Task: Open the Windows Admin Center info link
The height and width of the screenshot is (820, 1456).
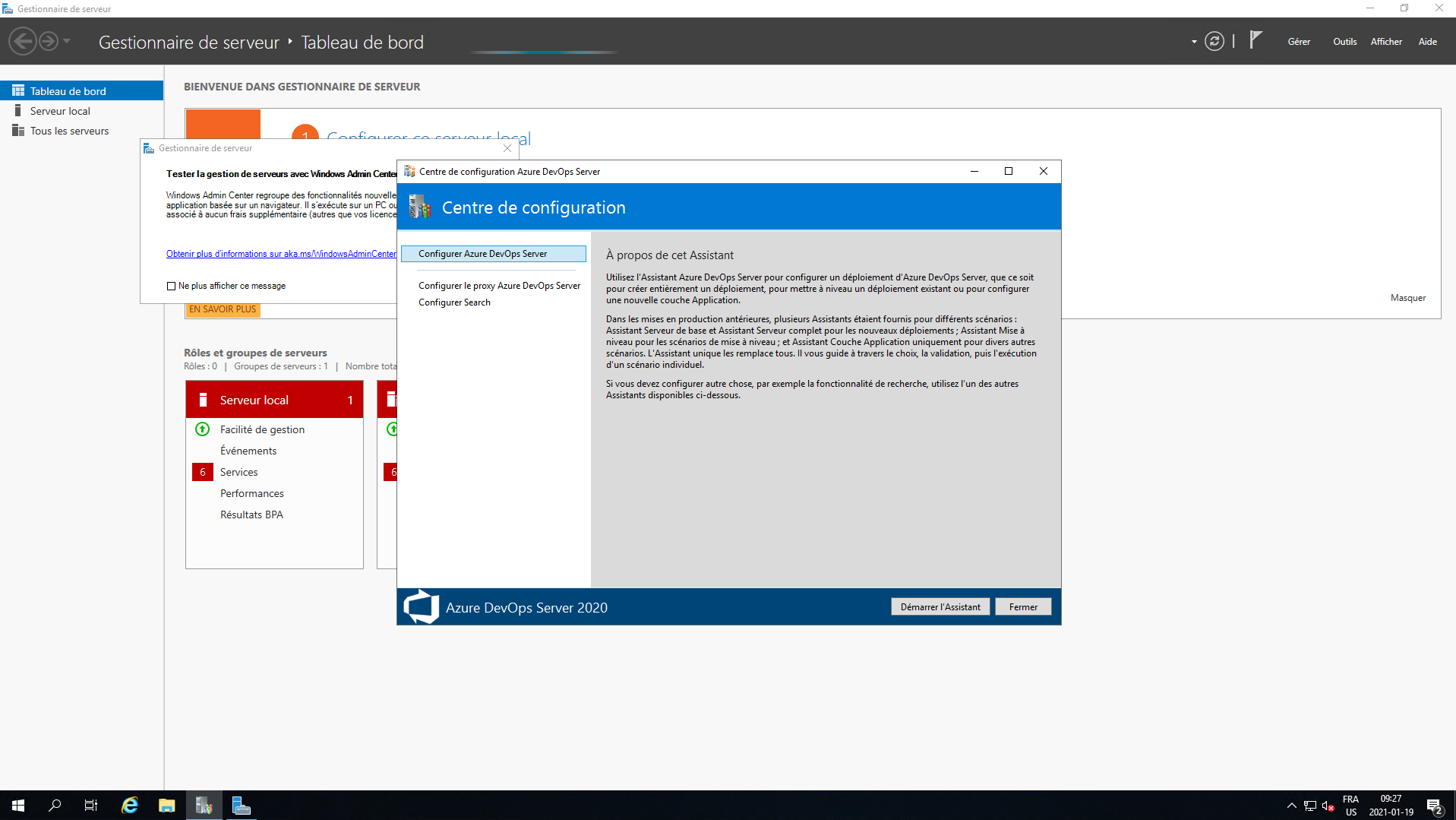Action: (x=281, y=254)
